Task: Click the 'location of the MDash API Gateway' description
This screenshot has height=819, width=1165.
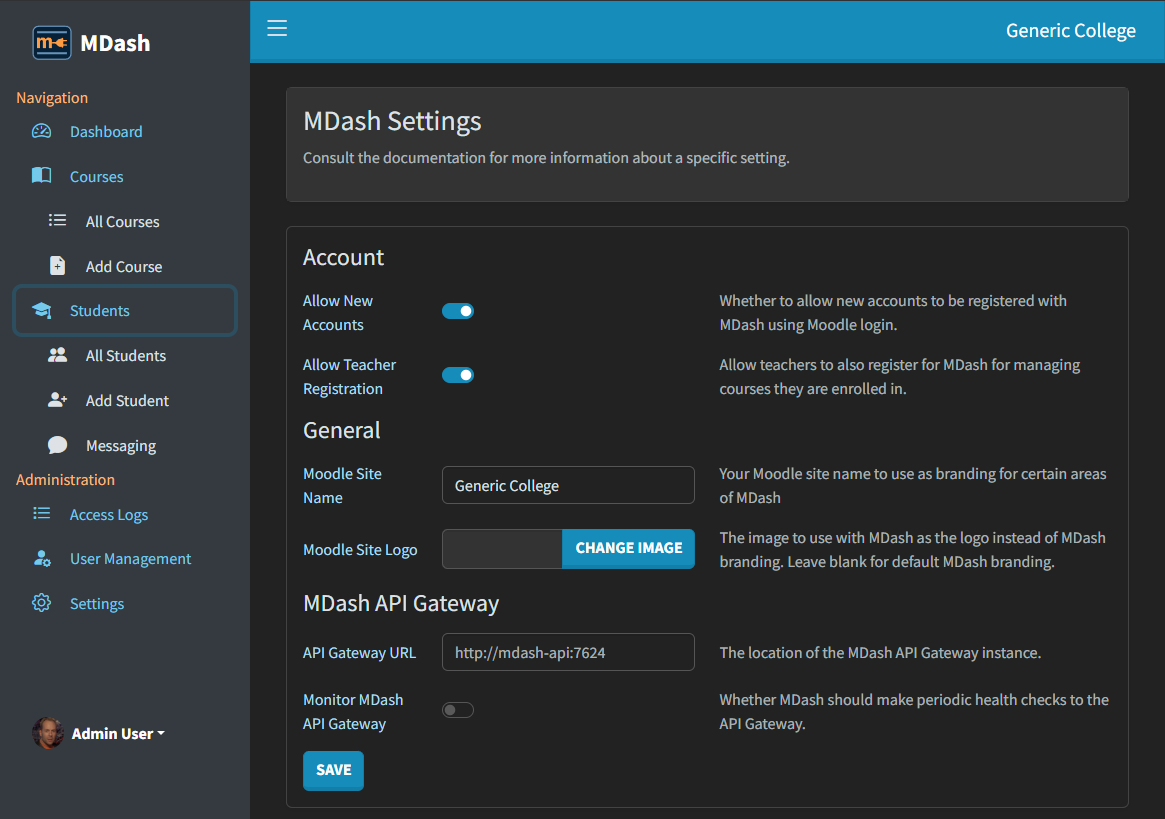Action: point(880,653)
